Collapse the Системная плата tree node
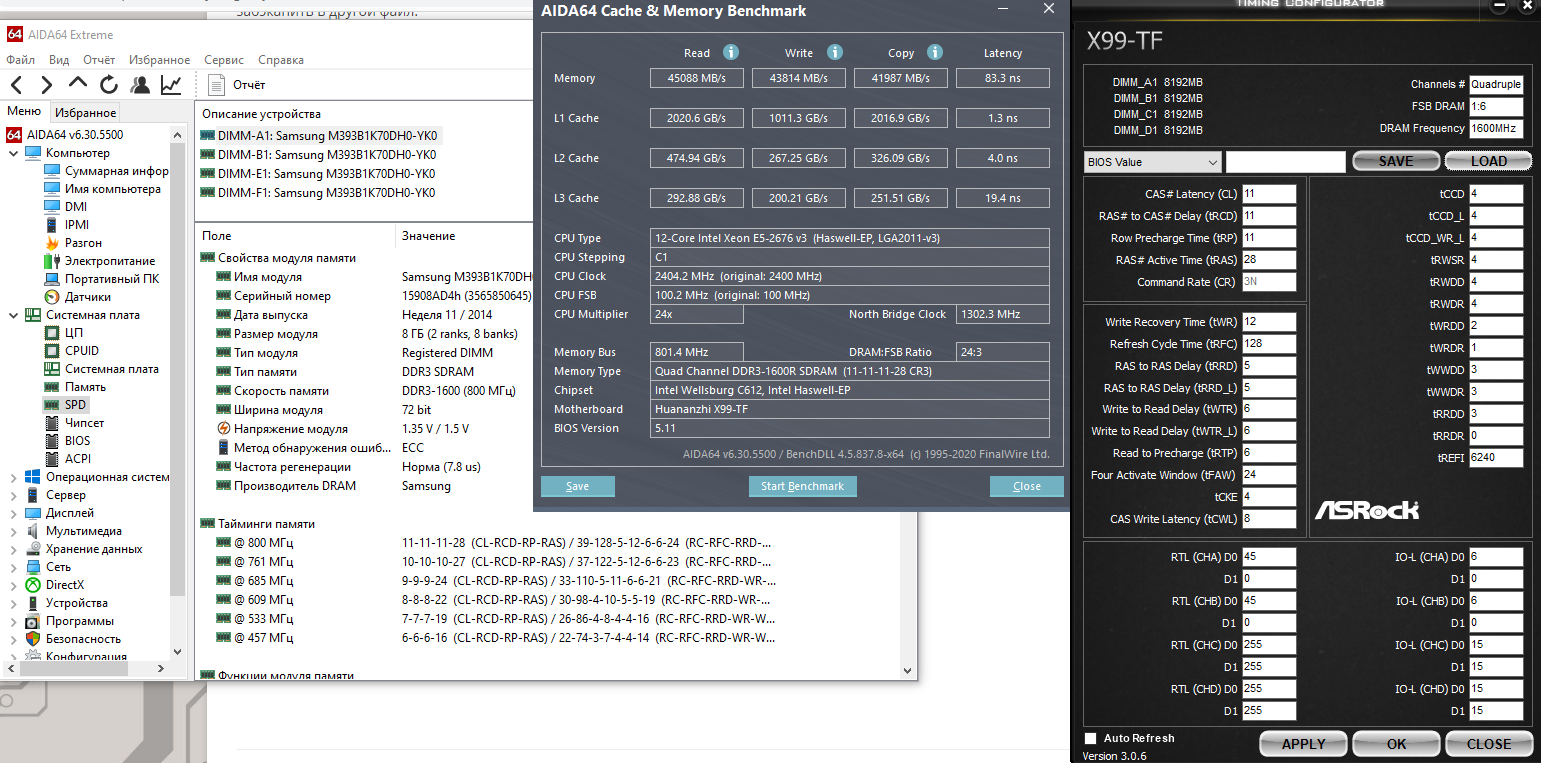 click(13, 315)
